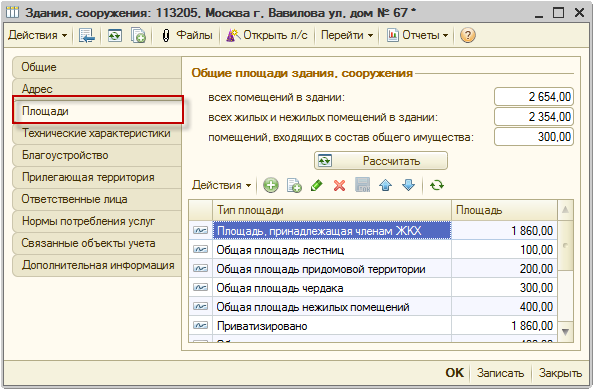
Task: Click the residential and non-residential area field 2 354,00
Action: coord(534,116)
